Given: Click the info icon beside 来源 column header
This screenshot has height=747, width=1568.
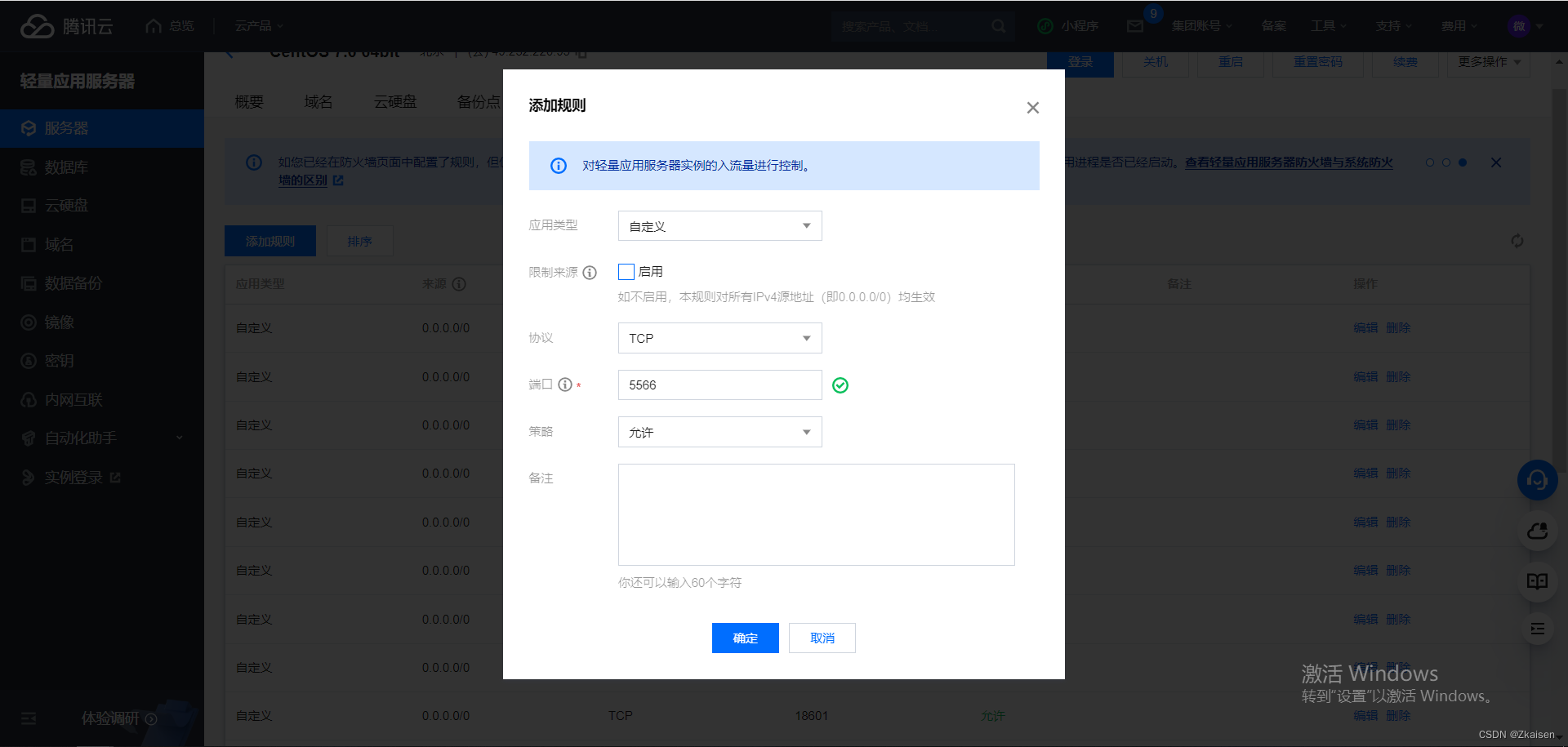Looking at the screenshot, I should click(459, 284).
